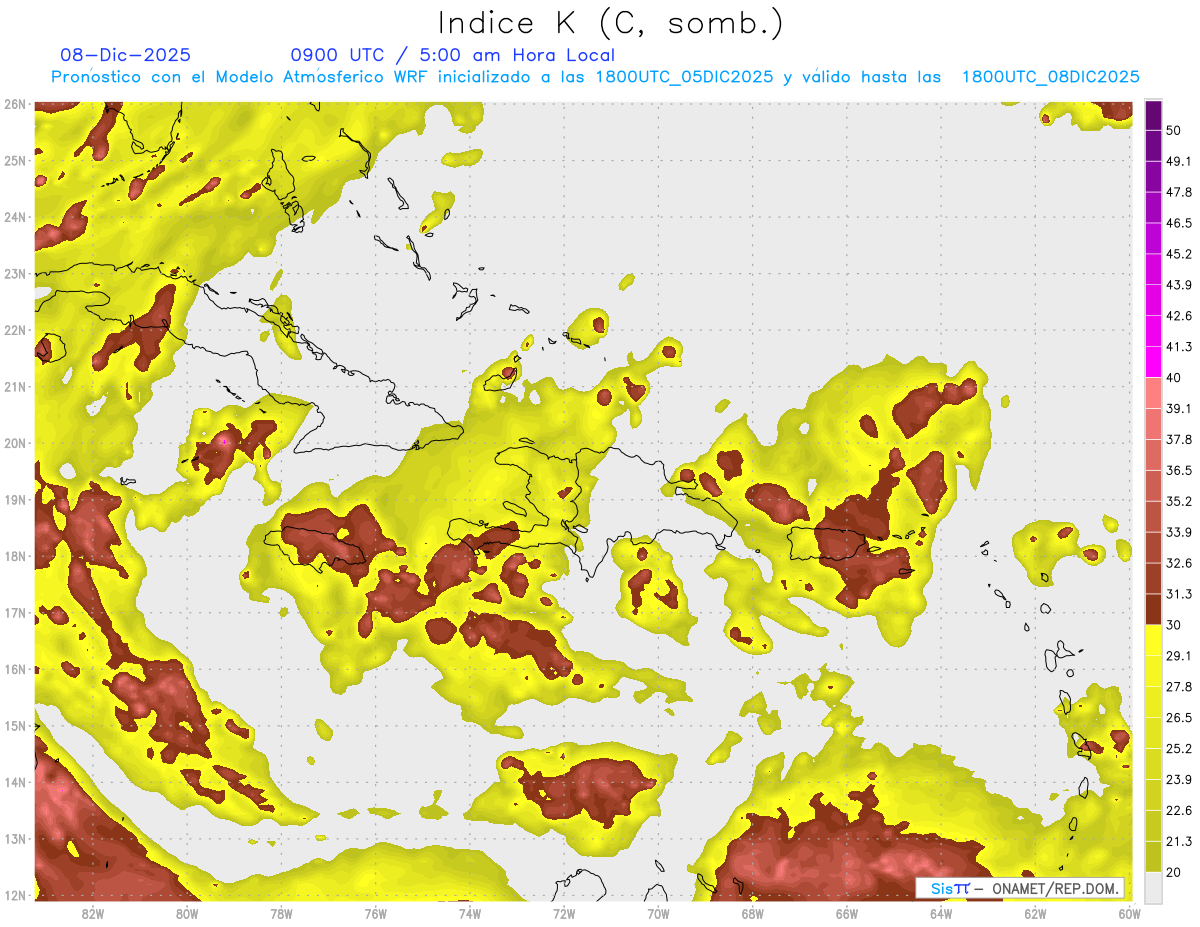This screenshot has height=927, width=1200.
Task: Click latitude label "22N"
Action: 15,330
